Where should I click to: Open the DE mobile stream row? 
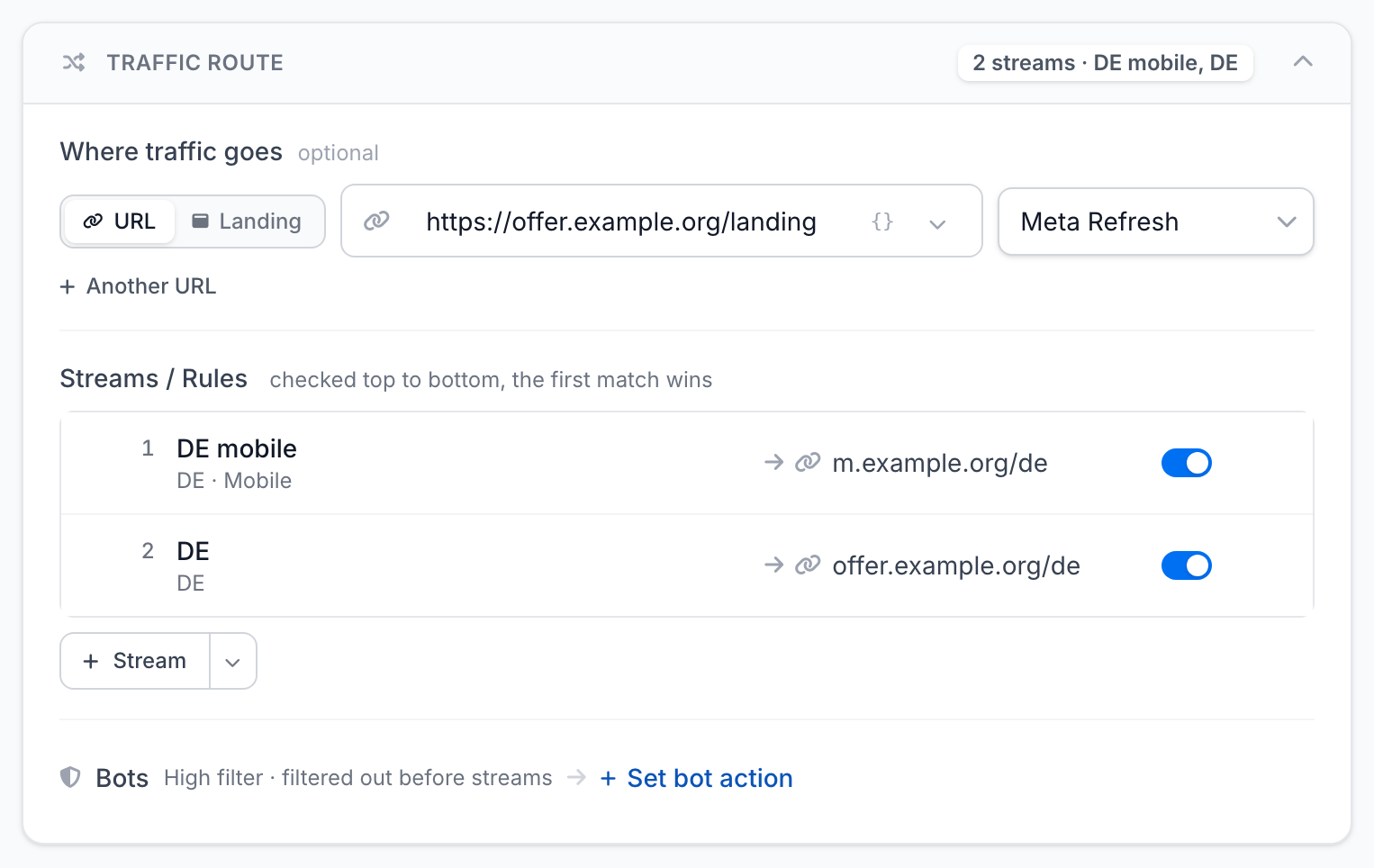click(687, 463)
